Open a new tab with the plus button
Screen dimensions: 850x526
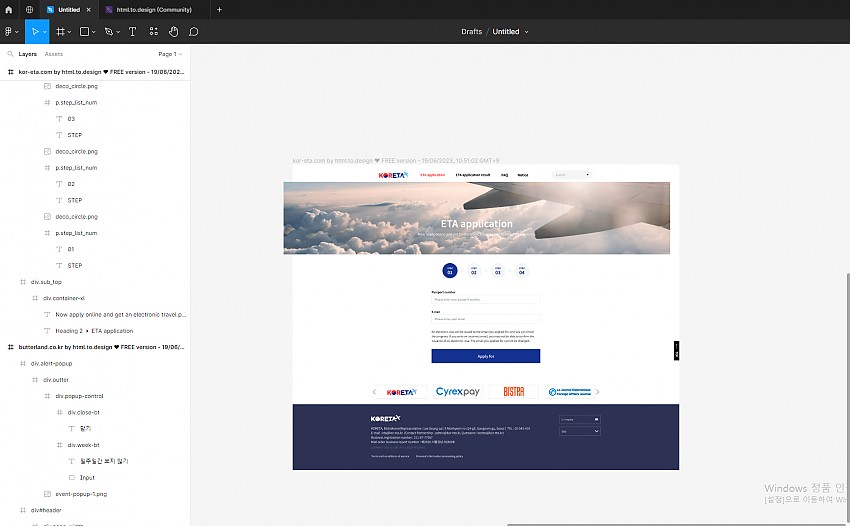click(219, 9)
